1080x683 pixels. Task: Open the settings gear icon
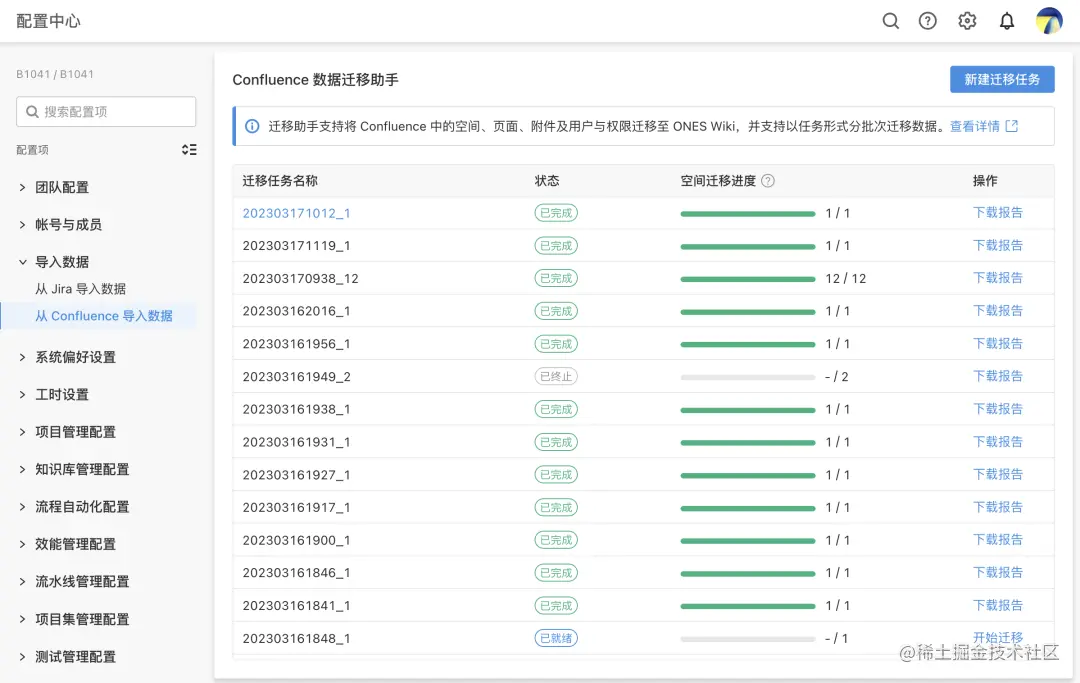click(967, 21)
